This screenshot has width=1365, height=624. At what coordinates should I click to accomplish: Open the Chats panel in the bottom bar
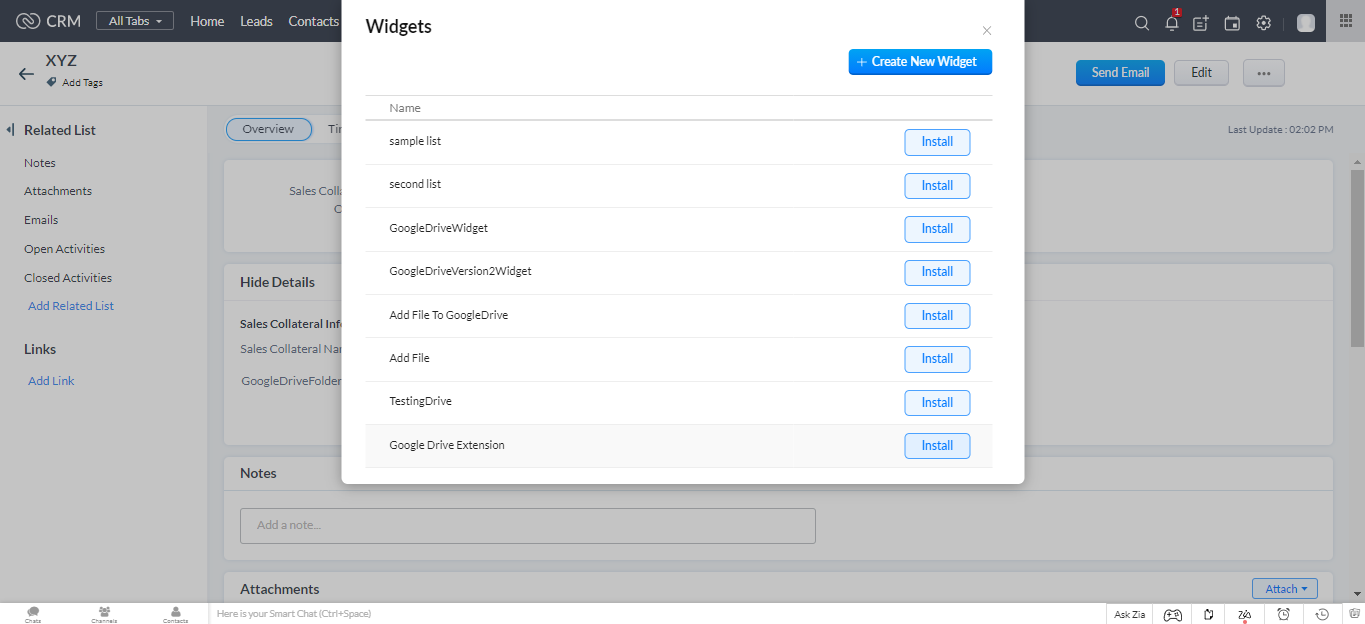pyautogui.click(x=33, y=614)
